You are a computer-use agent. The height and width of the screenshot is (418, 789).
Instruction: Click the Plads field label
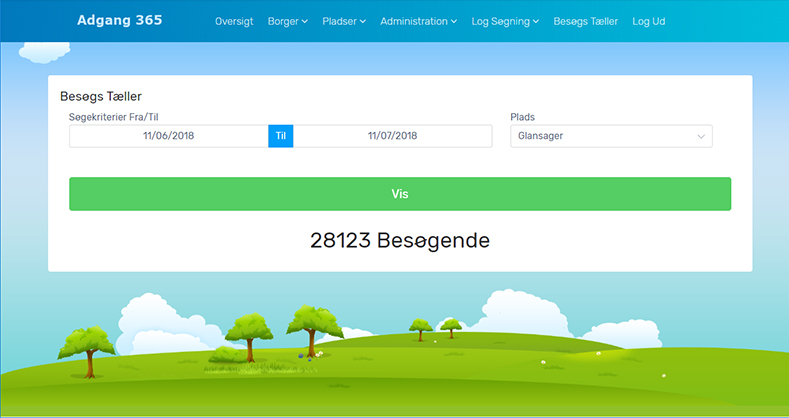point(522,117)
